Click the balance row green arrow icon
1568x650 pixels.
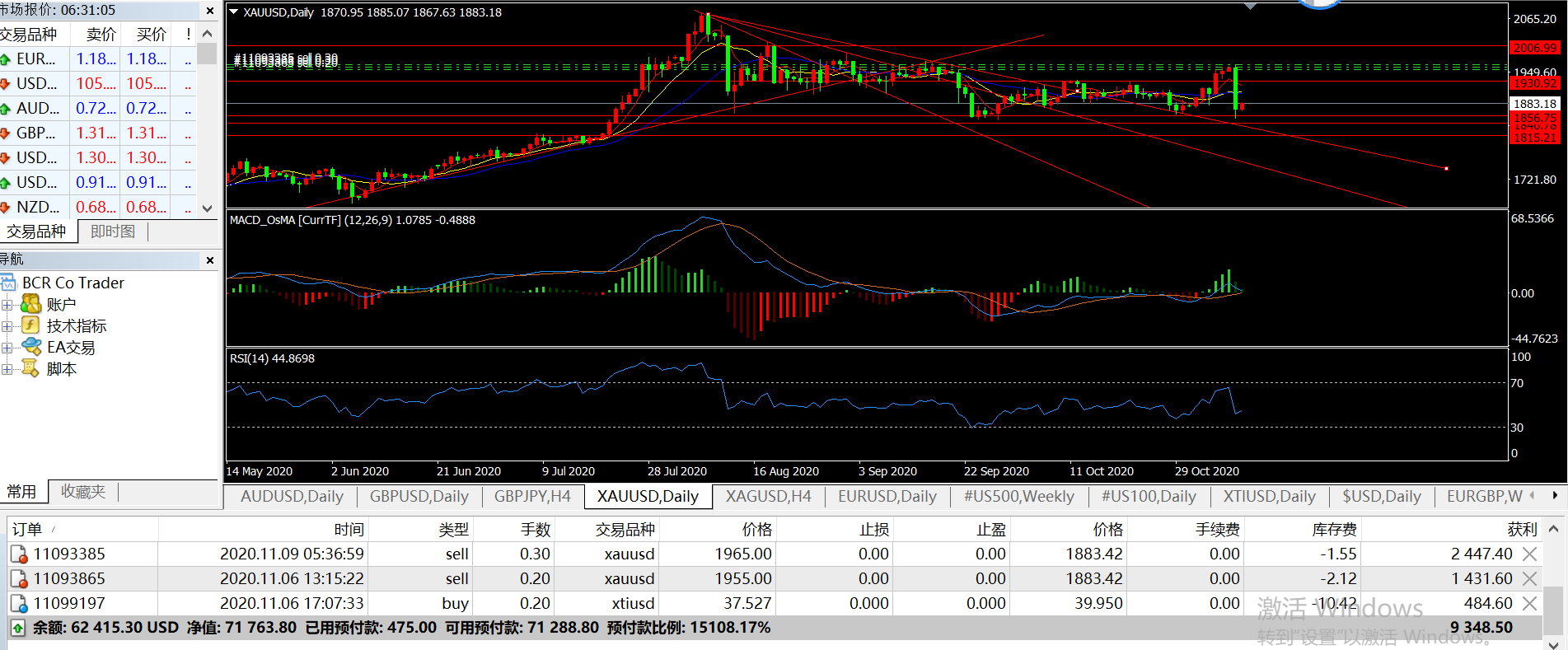pyautogui.click(x=18, y=628)
